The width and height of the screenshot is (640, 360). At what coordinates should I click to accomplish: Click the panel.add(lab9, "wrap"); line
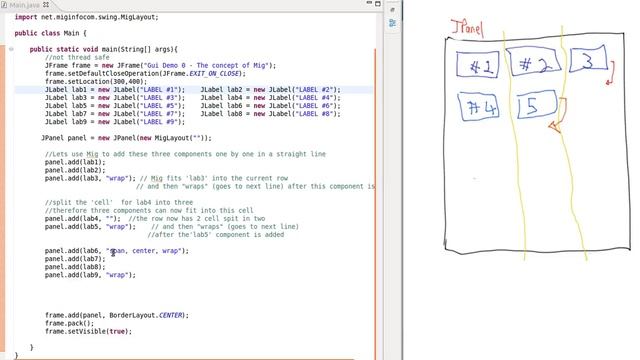[x=90, y=275]
